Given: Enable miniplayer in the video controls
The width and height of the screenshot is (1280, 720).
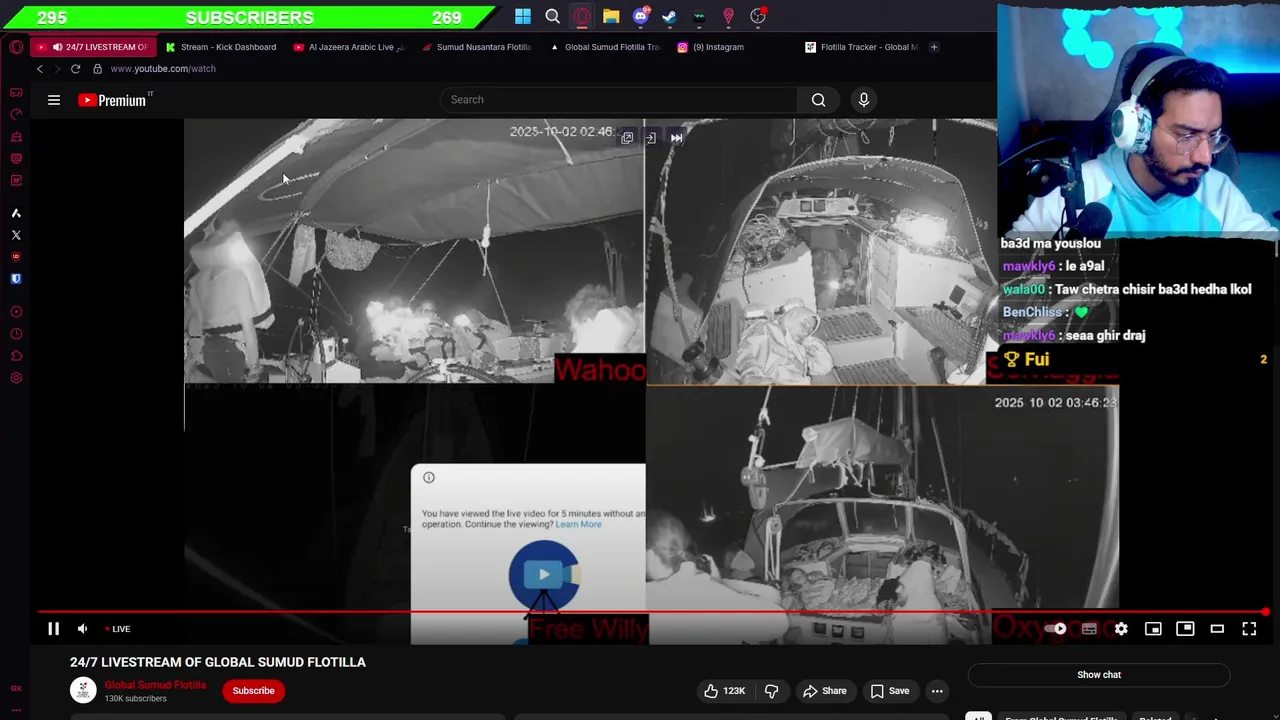Looking at the screenshot, I should tap(1153, 629).
